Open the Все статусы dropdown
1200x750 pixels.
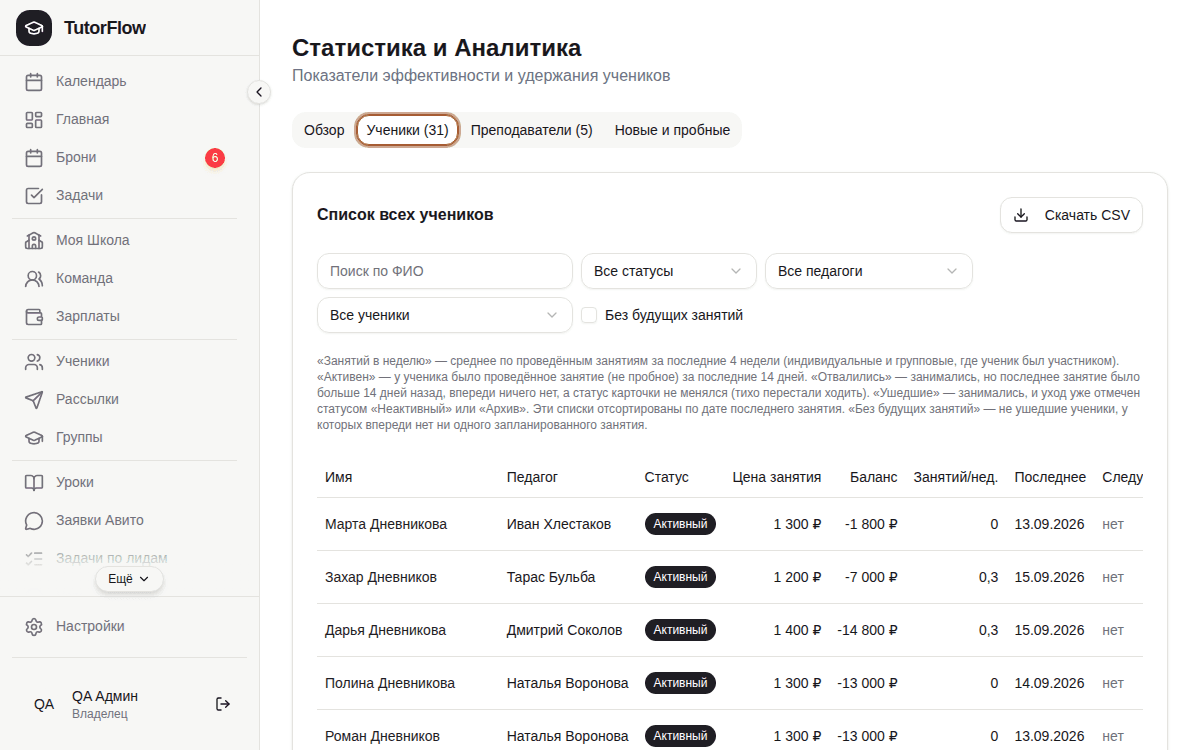668,271
